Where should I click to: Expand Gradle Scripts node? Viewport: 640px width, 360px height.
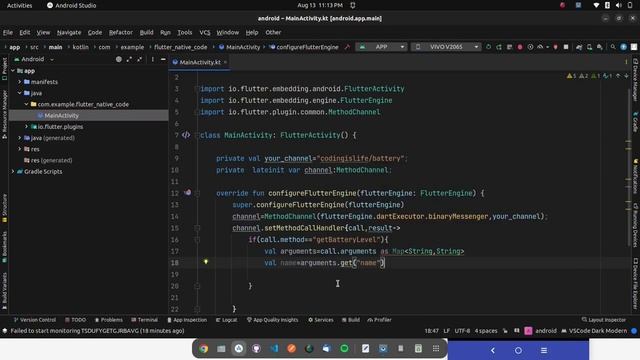click(13, 171)
